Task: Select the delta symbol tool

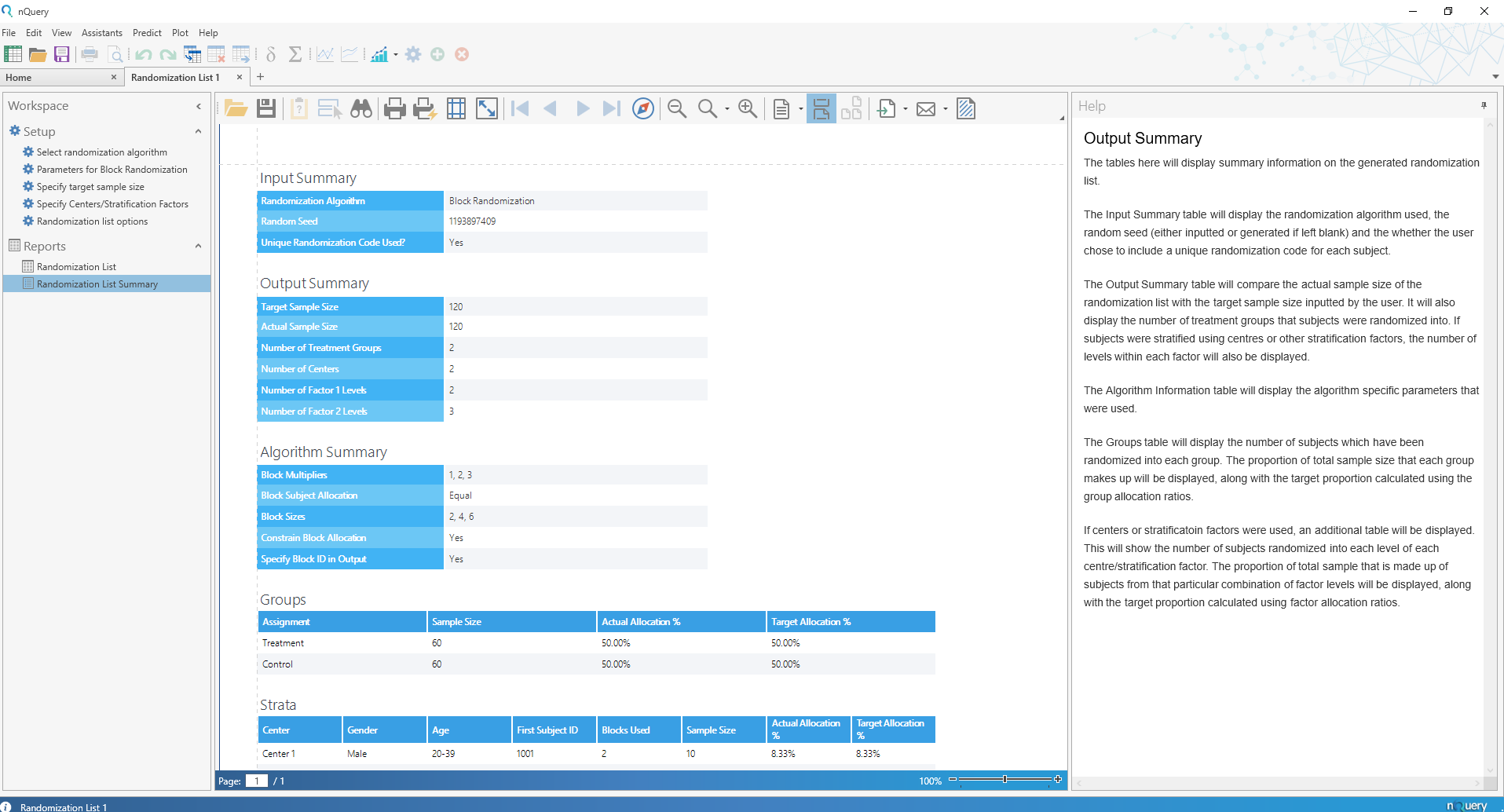Action: [270, 54]
